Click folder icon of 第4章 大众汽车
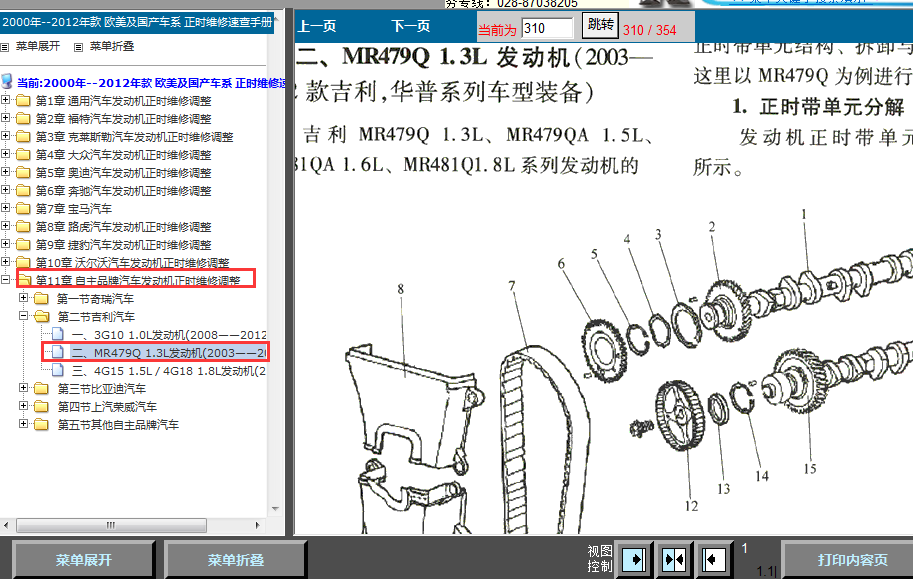This screenshot has width=913, height=579. pyautogui.click(x=23, y=155)
